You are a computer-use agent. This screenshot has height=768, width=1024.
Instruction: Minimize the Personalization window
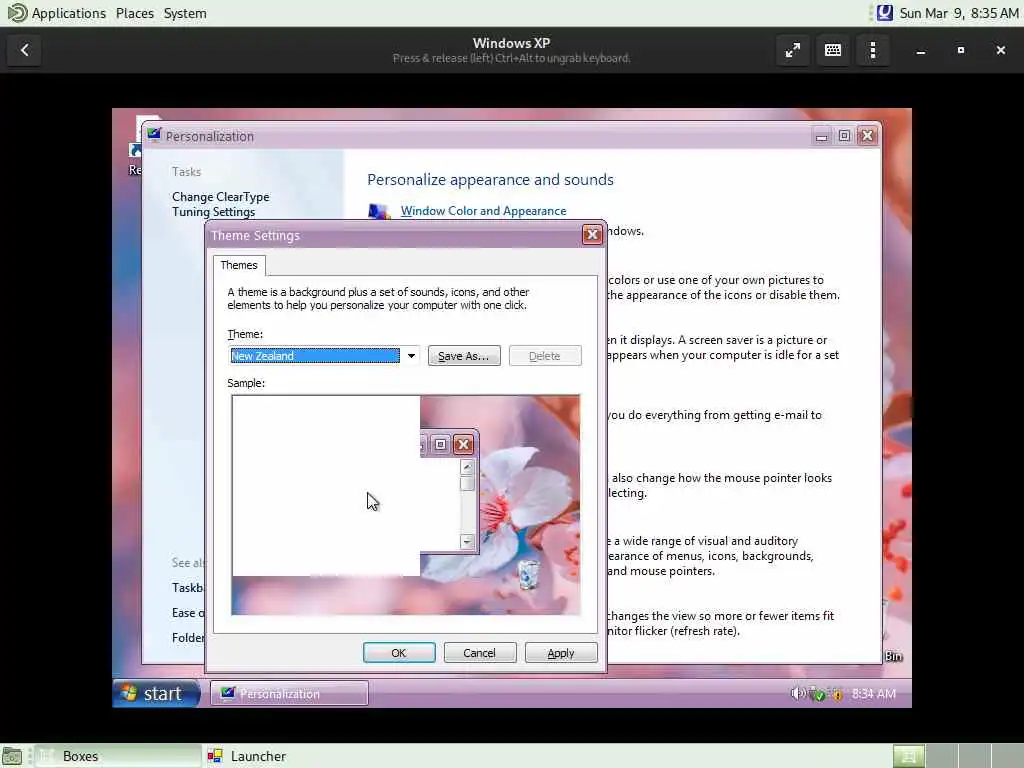point(821,136)
